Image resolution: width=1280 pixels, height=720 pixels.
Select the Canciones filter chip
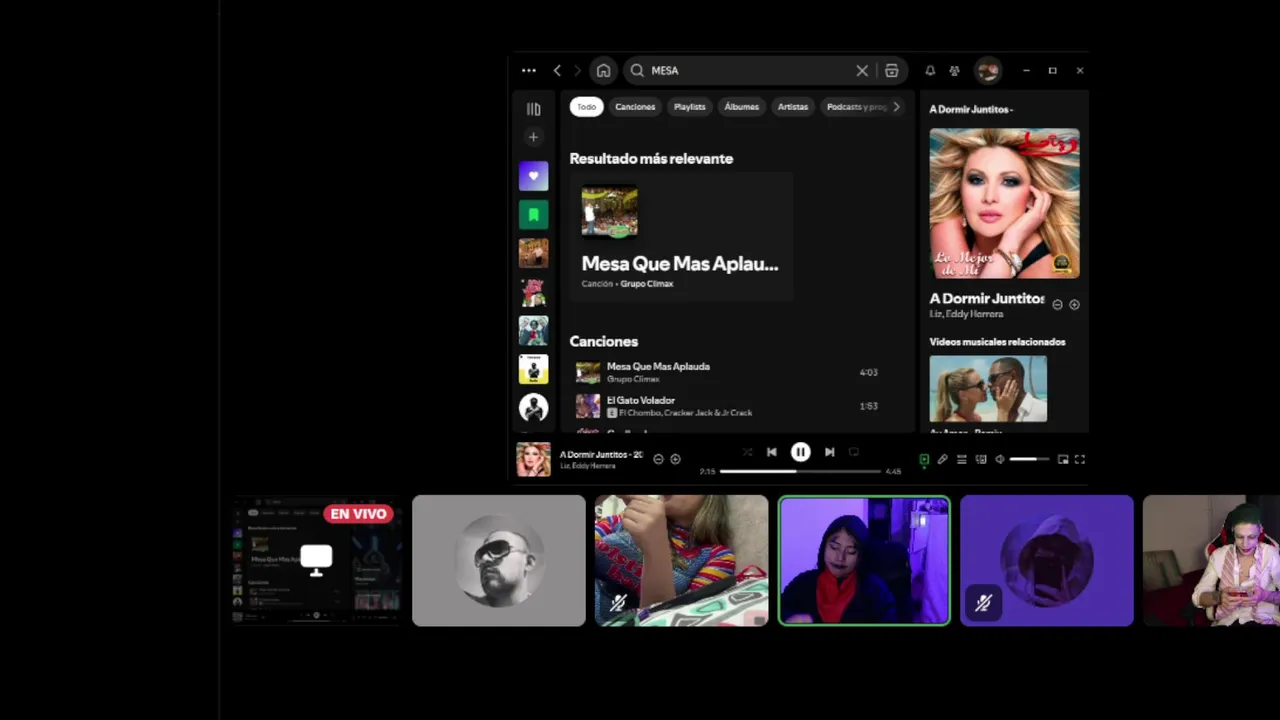[x=635, y=107]
